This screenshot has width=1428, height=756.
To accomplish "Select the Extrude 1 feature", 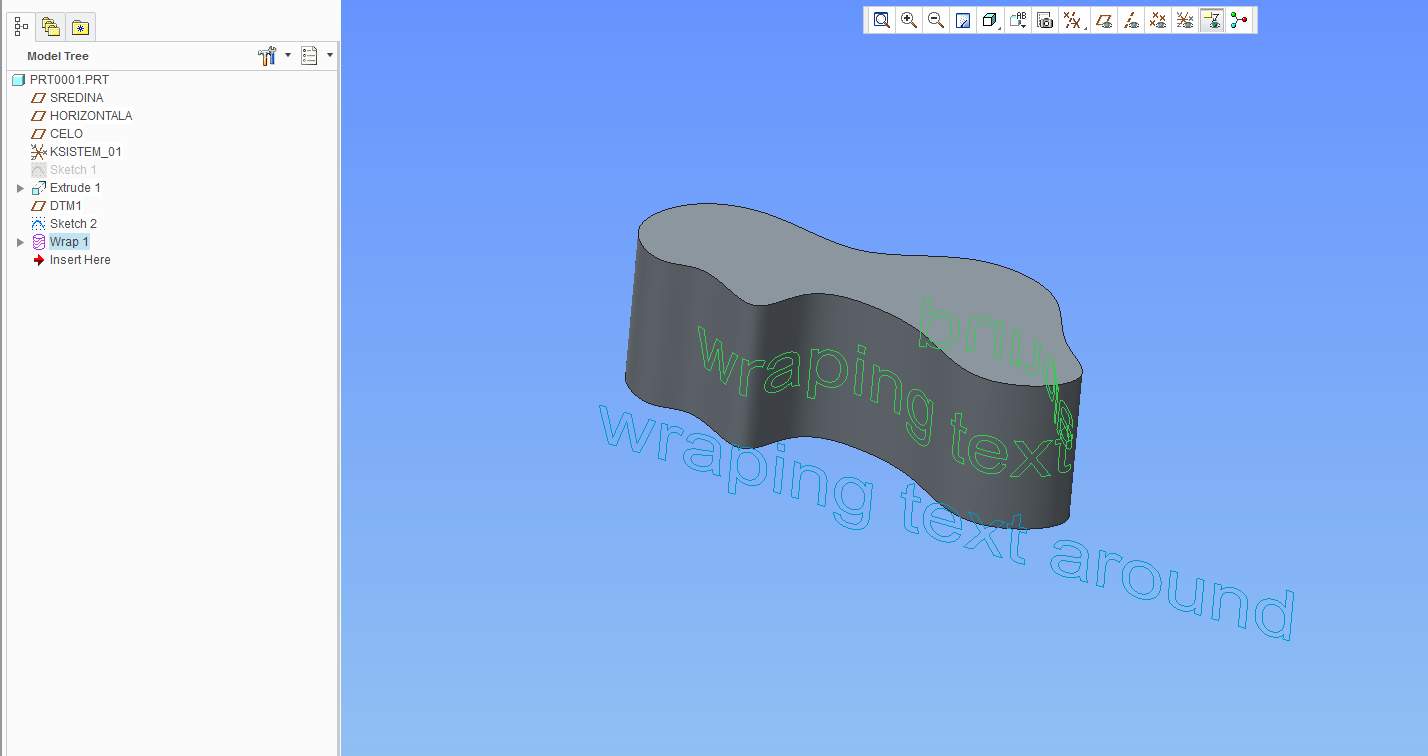I will 75,188.
